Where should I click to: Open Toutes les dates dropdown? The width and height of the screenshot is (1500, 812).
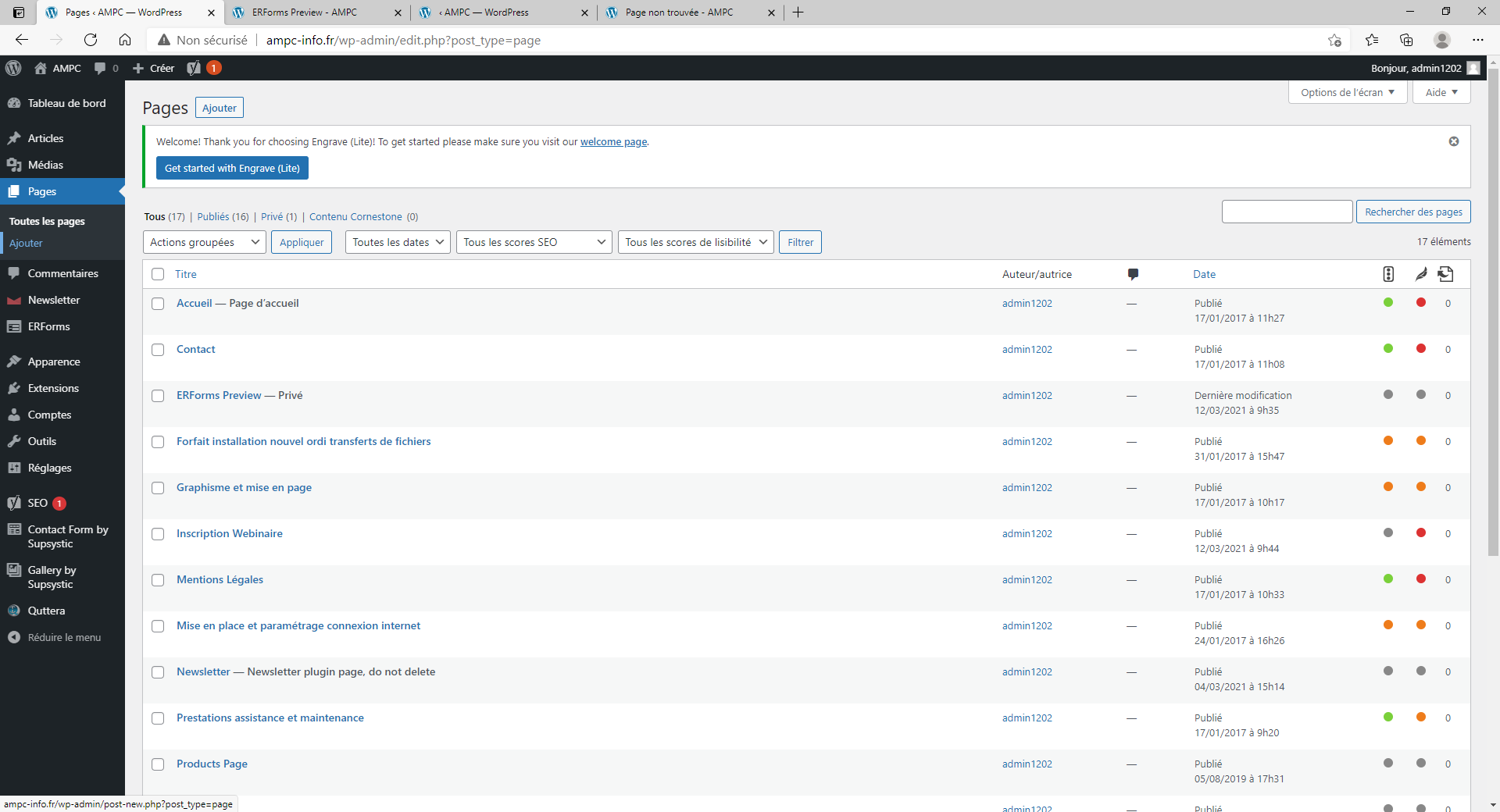click(398, 242)
